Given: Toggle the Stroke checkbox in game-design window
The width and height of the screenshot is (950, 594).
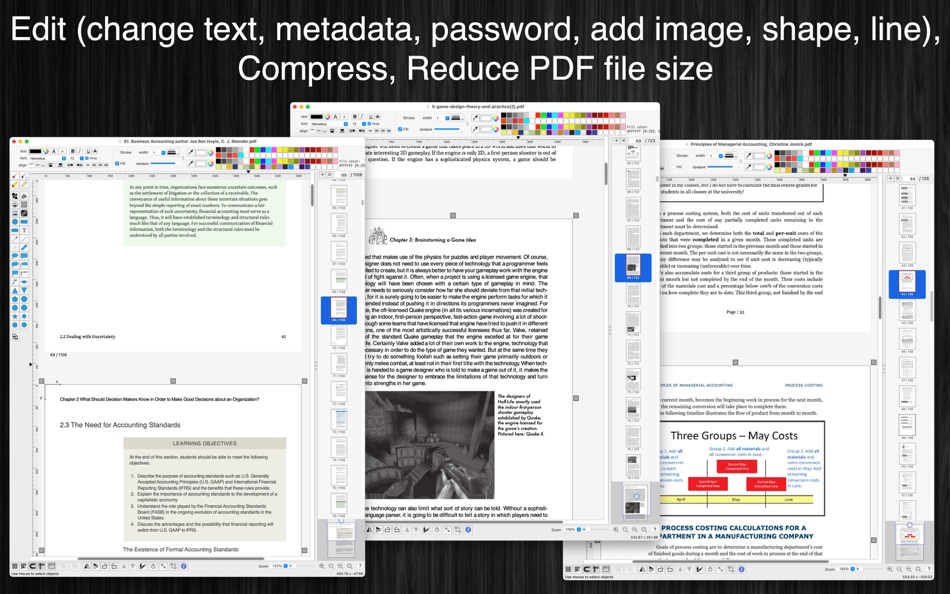Looking at the screenshot, I should [400, 118].
